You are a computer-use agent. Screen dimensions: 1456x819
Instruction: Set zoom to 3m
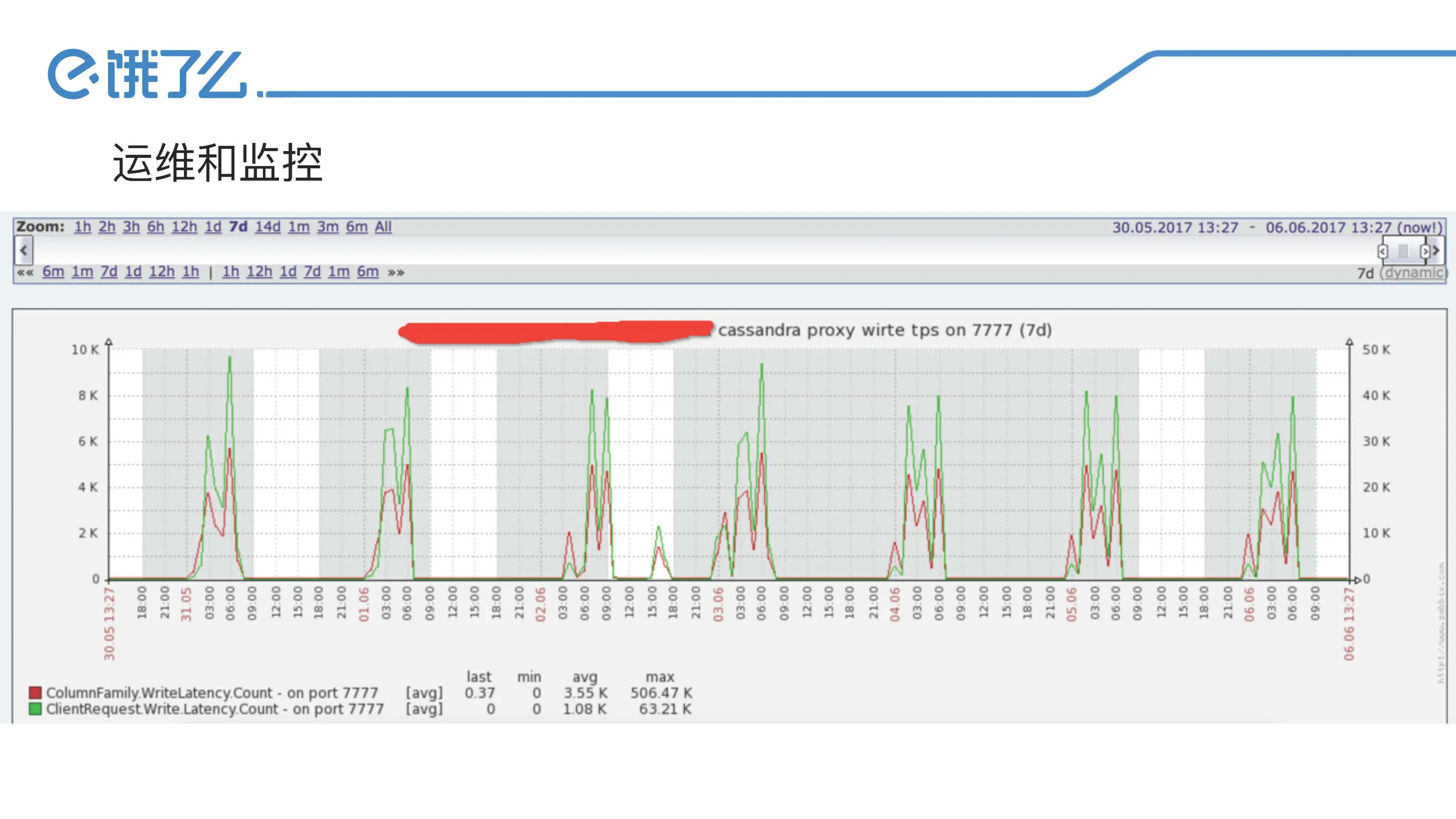pos(327,227)
